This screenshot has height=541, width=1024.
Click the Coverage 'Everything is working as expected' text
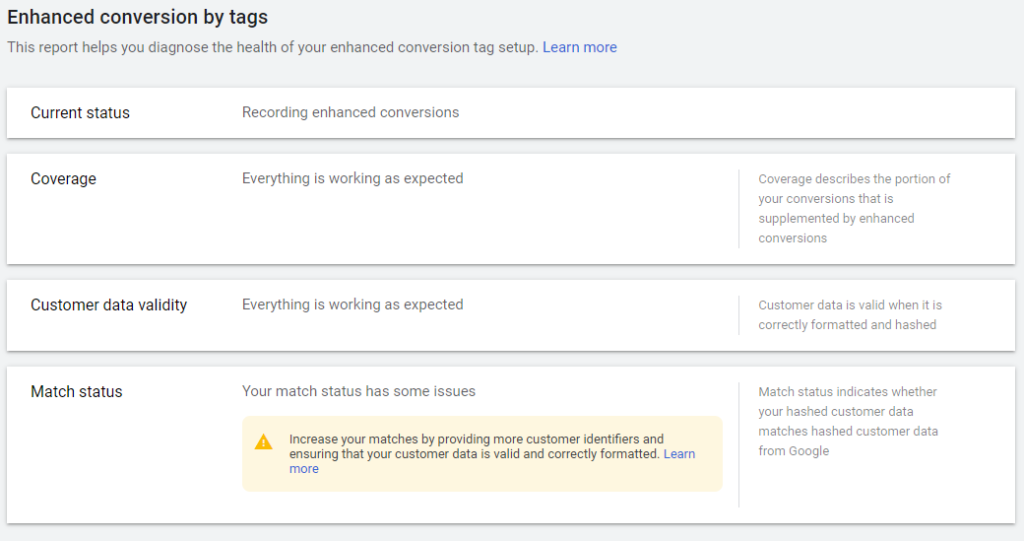pos(353,178)
